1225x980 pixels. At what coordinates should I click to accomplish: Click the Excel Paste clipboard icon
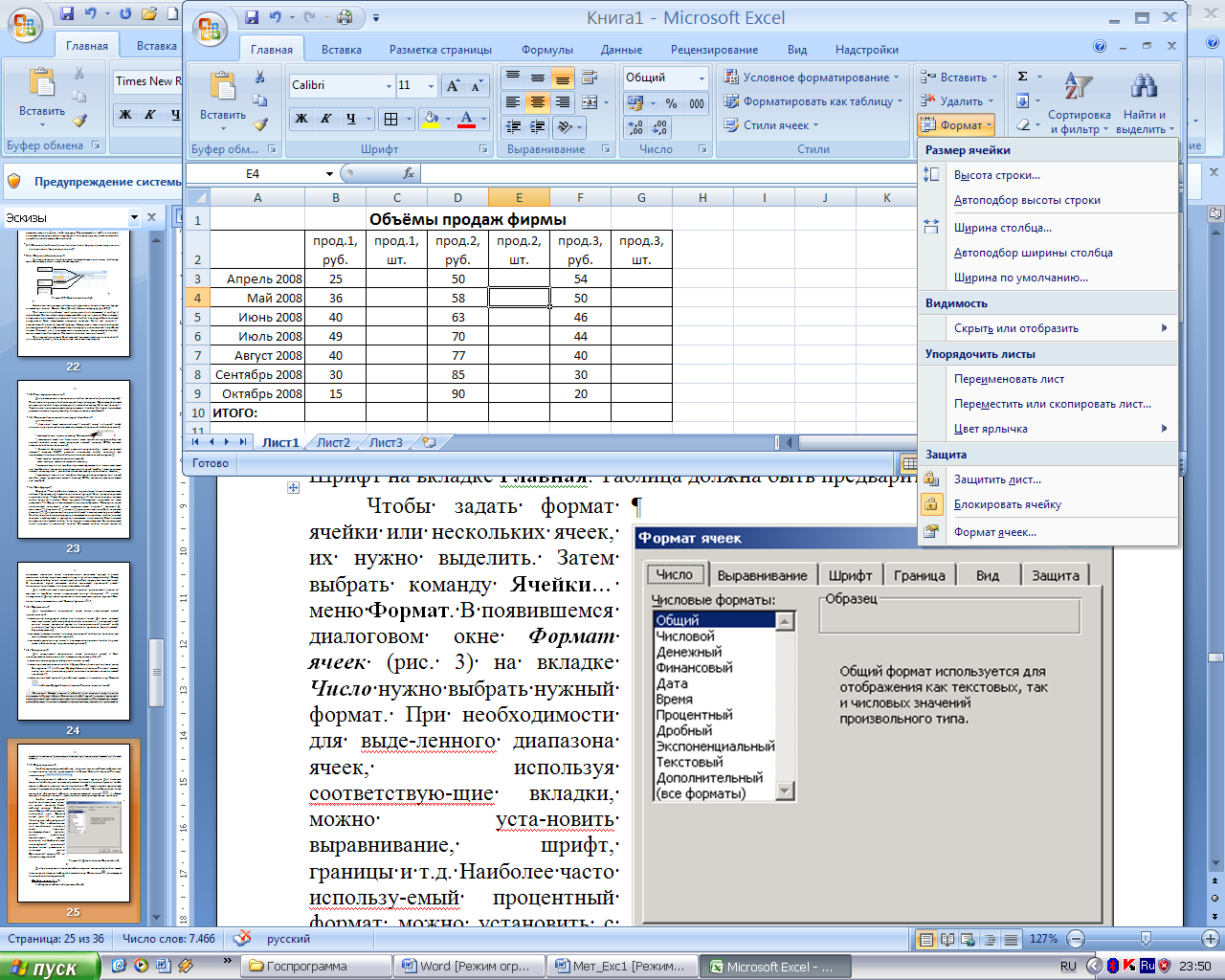223,87
